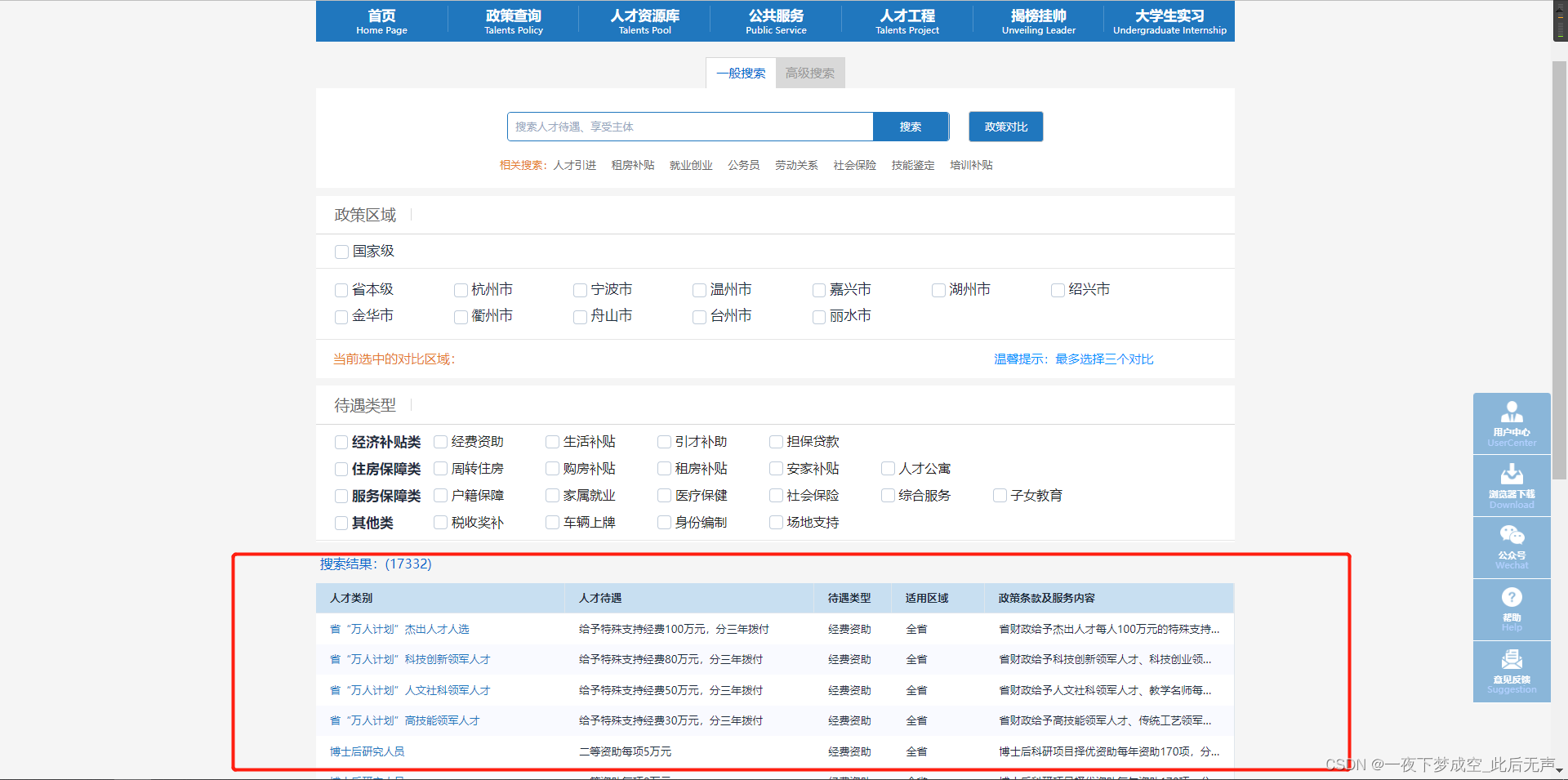Check the 住房保障类 category checkbox
The height and width of the screenshot is (780, 1568).
(341, 469)
